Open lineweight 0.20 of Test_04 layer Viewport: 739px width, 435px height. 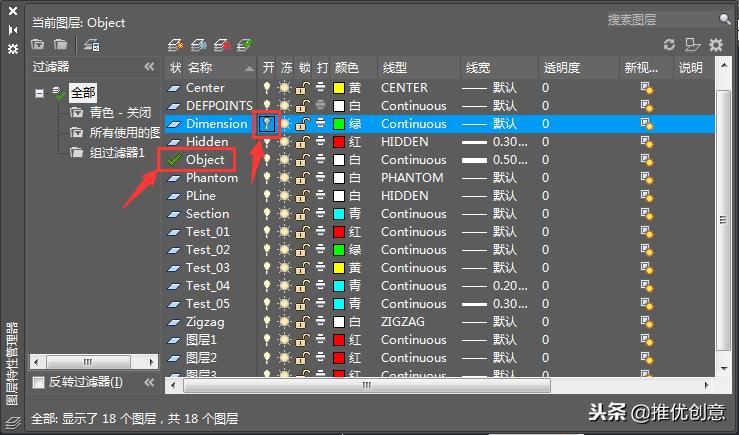(x=495, y=286)
